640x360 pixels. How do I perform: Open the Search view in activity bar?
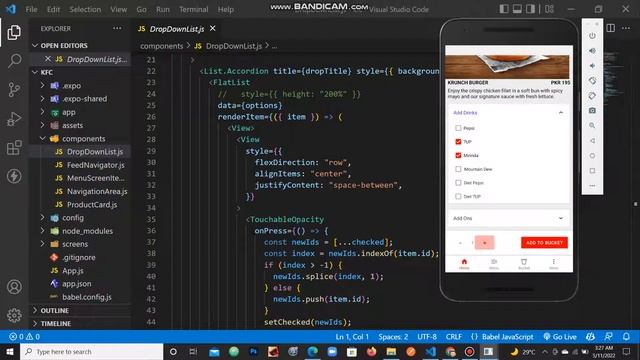[x=14, y=61]
